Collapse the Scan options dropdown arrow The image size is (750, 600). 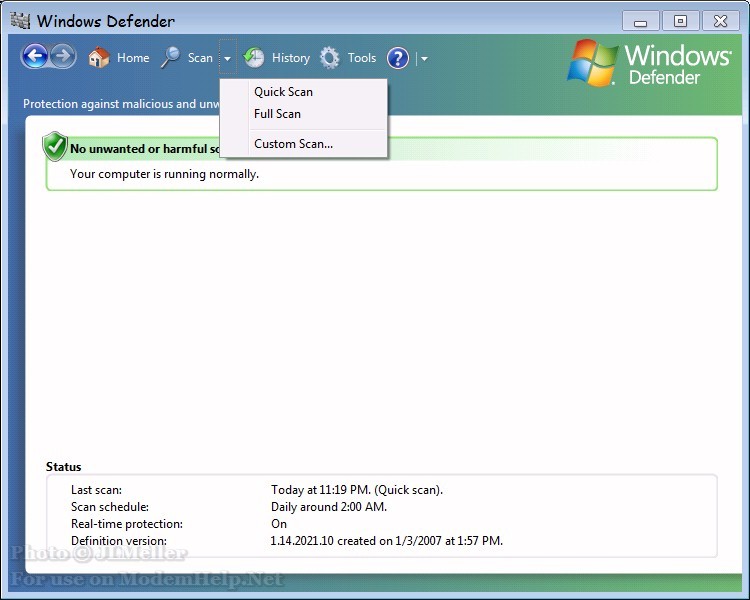point(228,58)
